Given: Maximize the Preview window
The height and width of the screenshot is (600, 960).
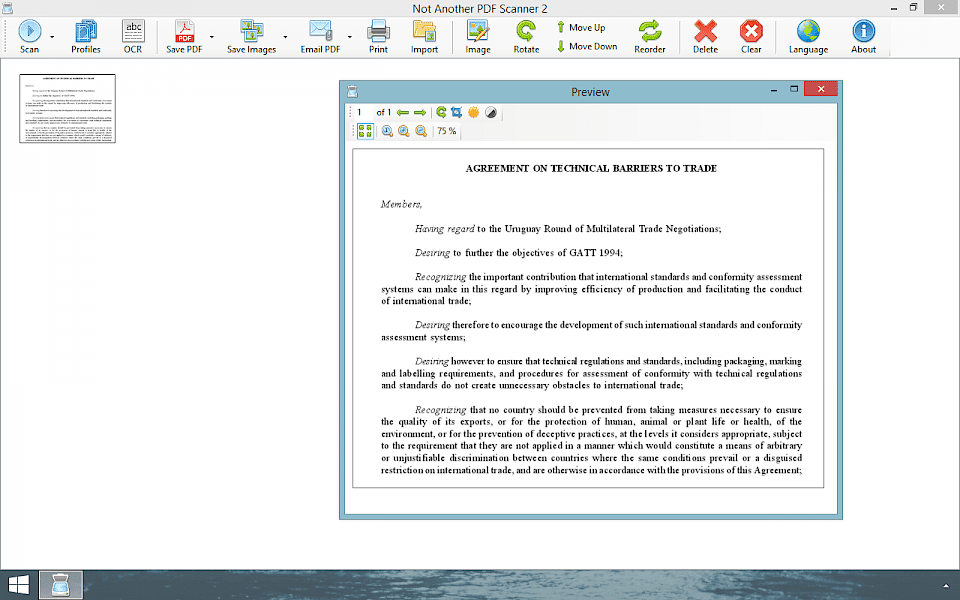Looking at the screenshot, I should (x=794, y=89).
